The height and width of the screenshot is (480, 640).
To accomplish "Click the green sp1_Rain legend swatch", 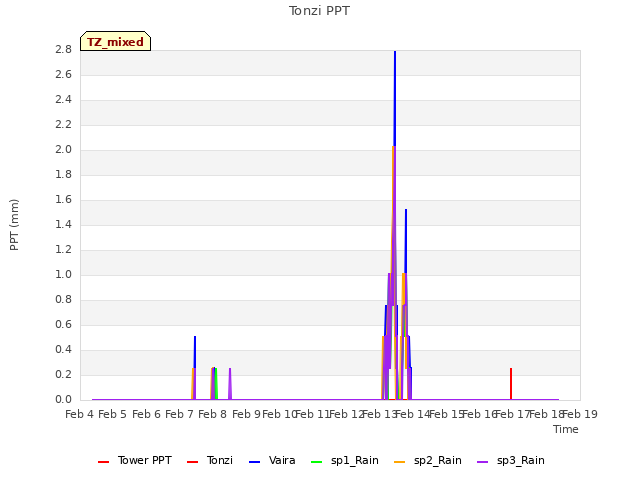I will pyautogui.click(x=316, y=462).
